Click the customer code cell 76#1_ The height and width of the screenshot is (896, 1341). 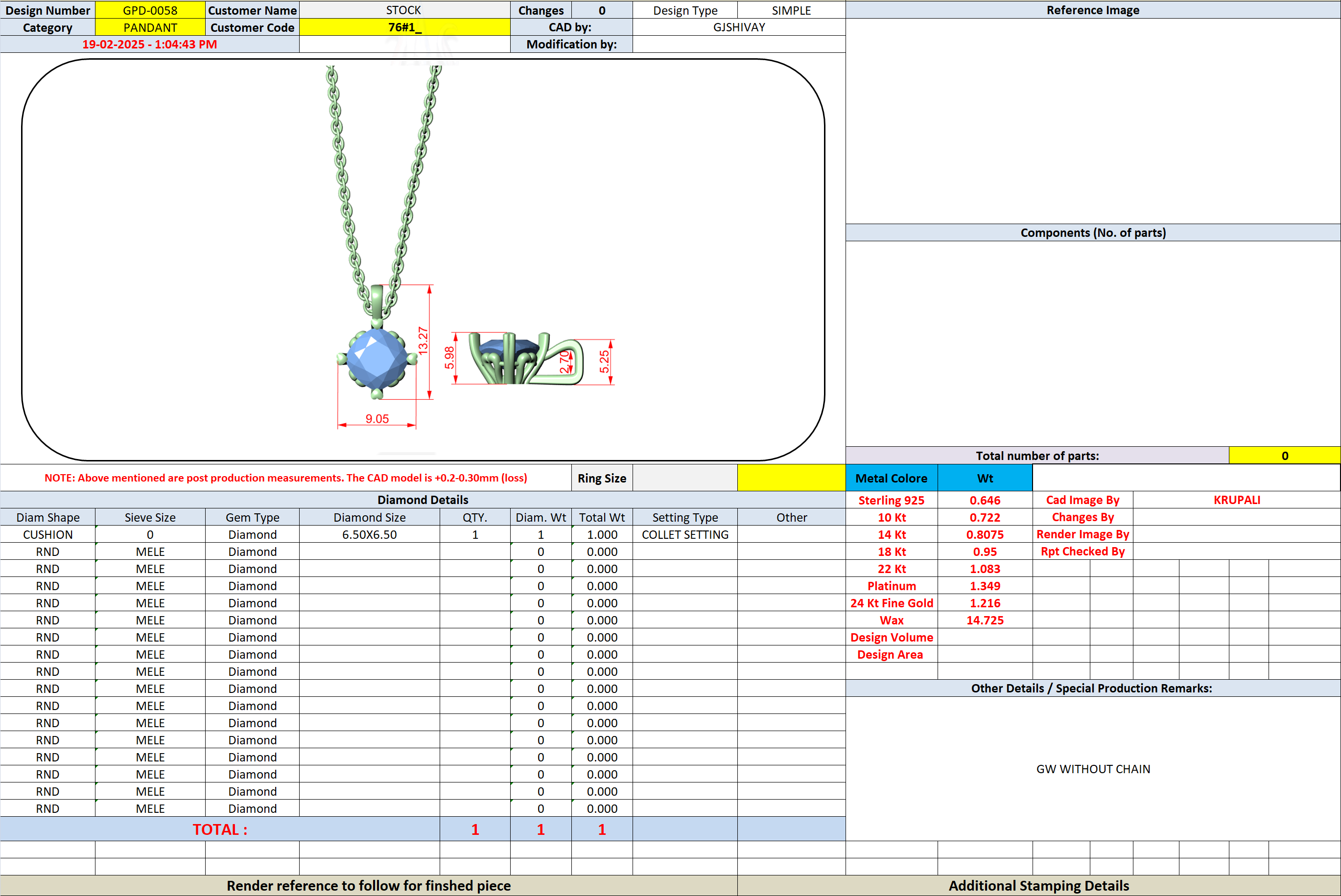[404, 27]
